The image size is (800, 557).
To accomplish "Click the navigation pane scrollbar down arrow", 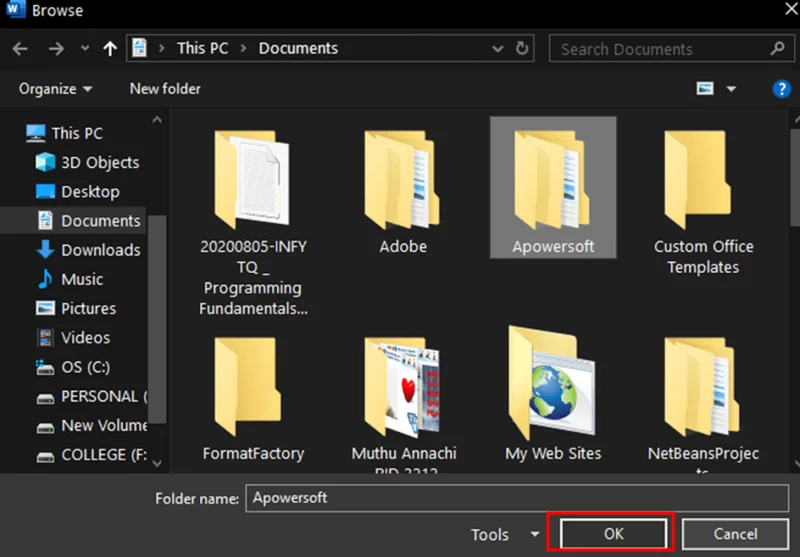I will pyautogui.click(x=157, y=463).
